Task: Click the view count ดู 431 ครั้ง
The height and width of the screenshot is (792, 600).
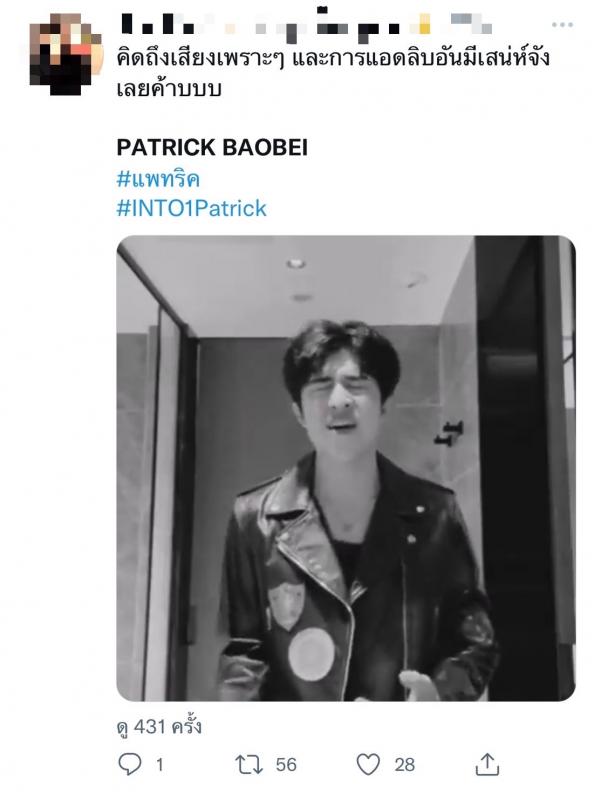Action: coord(159,727)
